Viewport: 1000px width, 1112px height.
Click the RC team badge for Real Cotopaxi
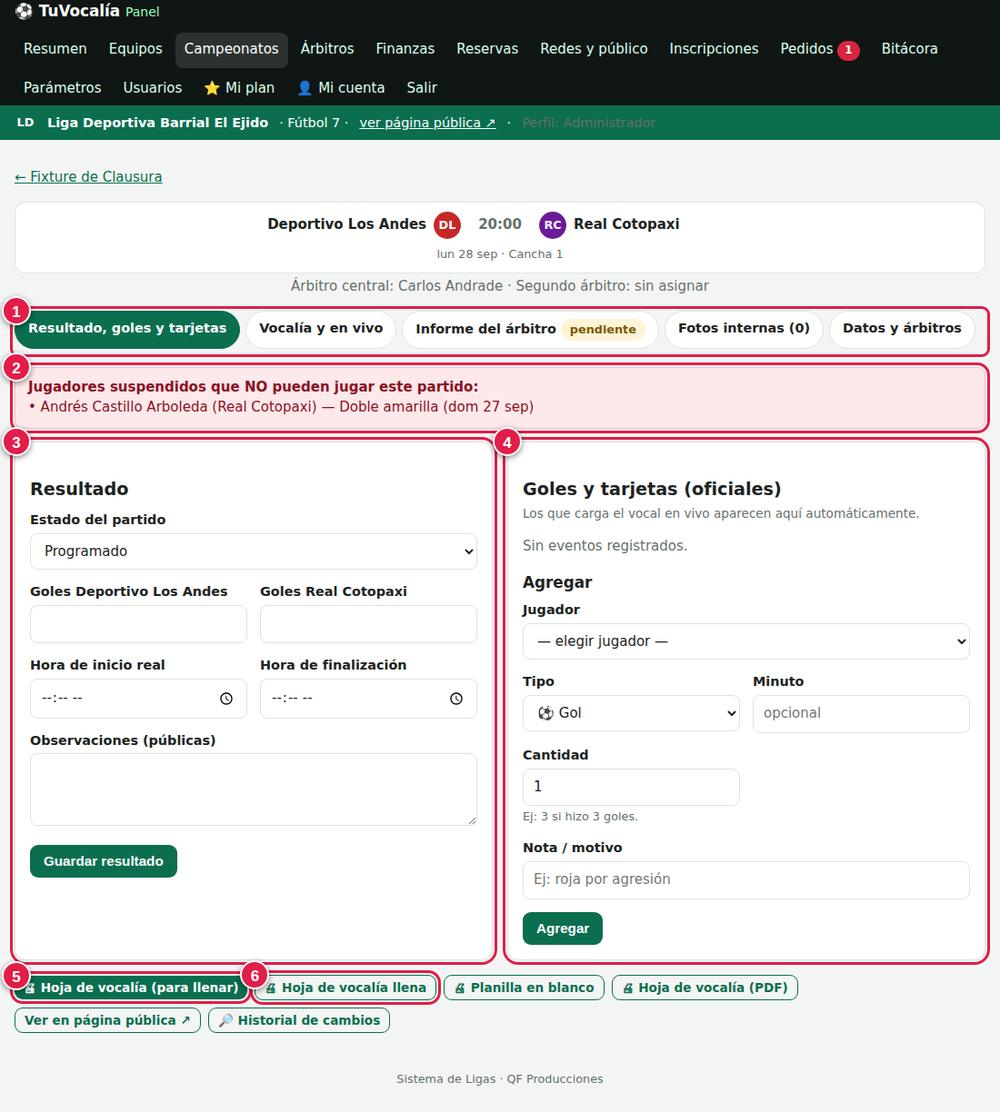(x=552, y=225)
